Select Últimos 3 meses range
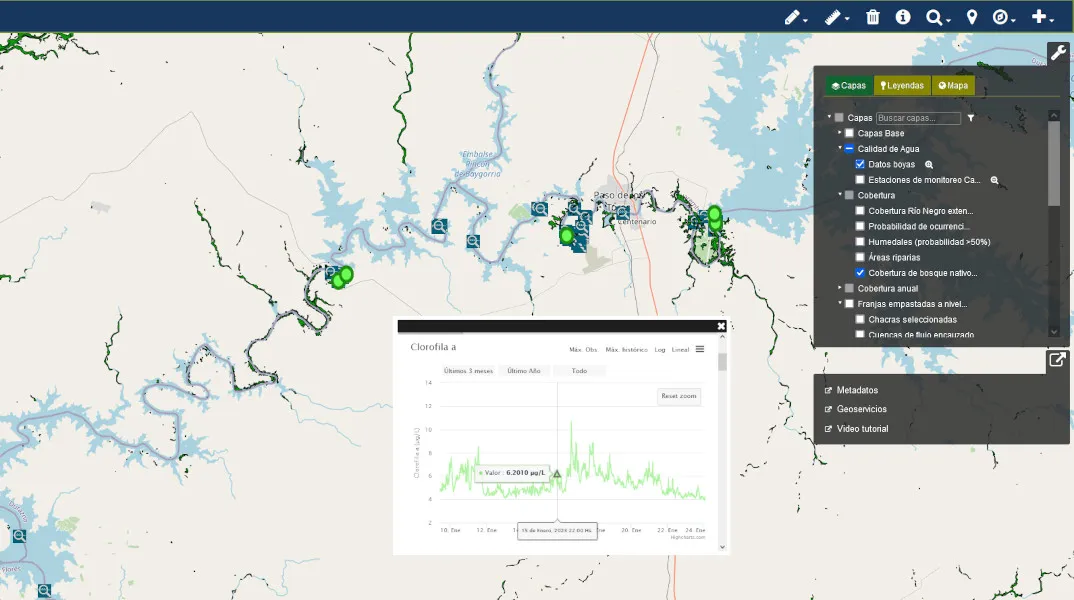Viewport: 1074px width, 600px height. point(469,371)
